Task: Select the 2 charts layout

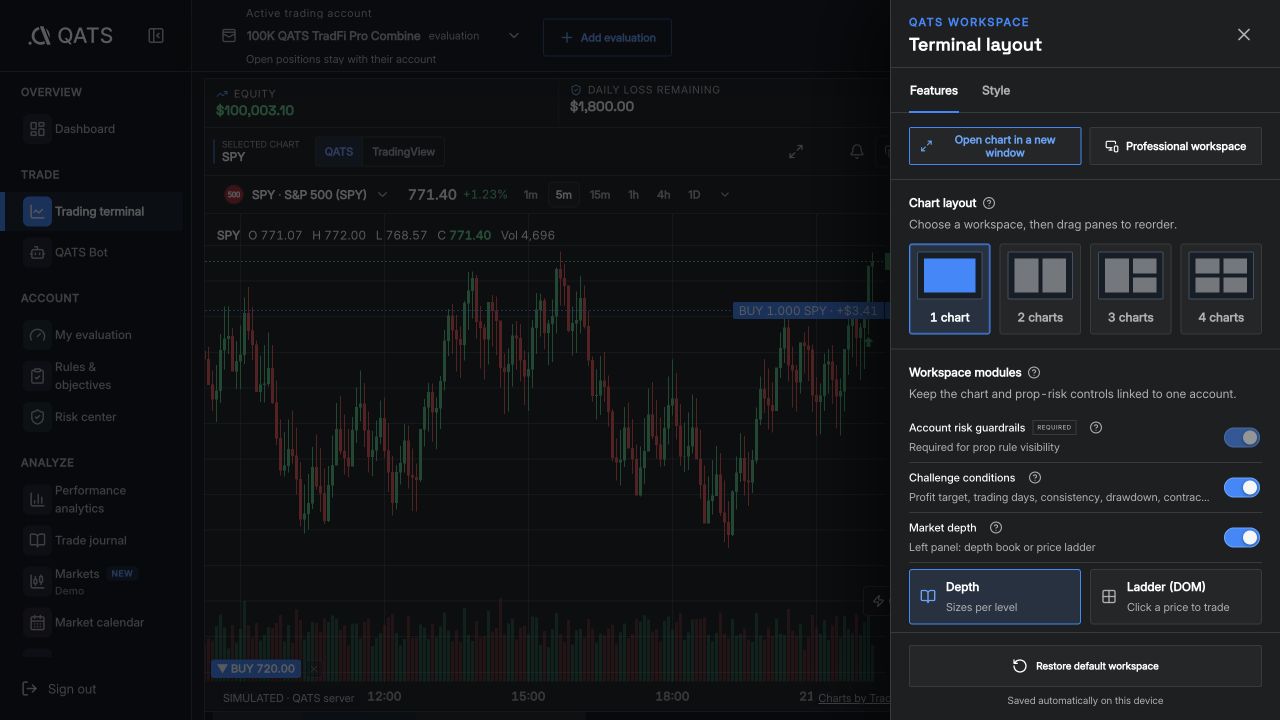Action: click(x=1040, y=289)
